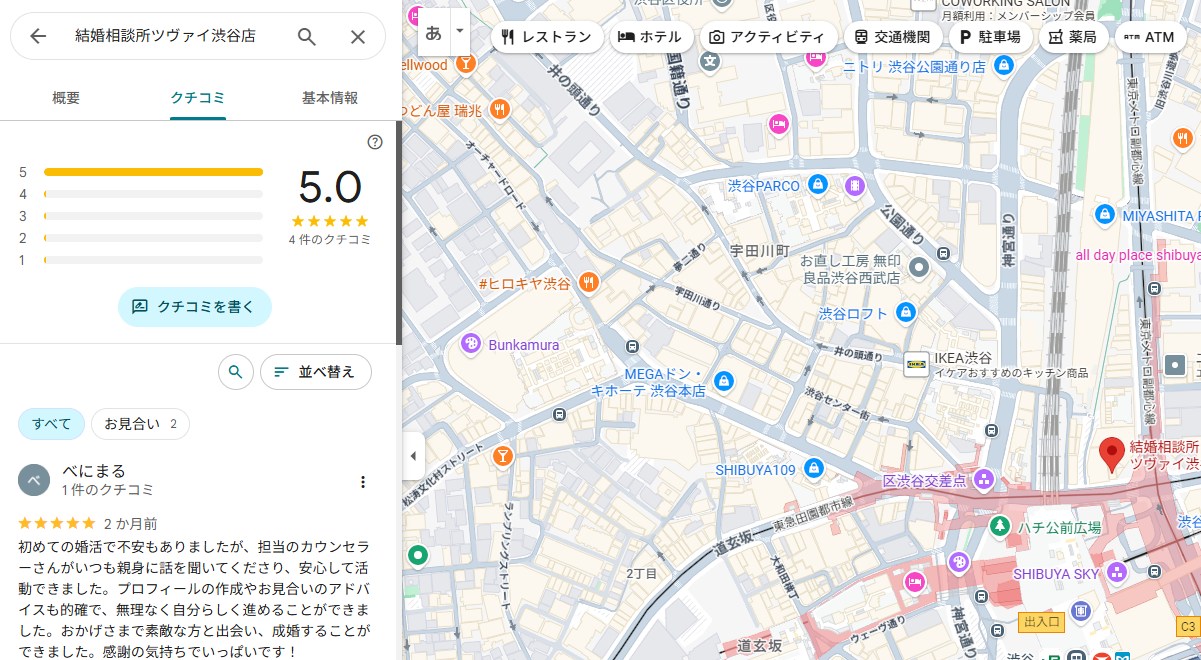1201x660 pixels.
Task: Open the rating help question-mark icon
Action: (x=375, y=142)
